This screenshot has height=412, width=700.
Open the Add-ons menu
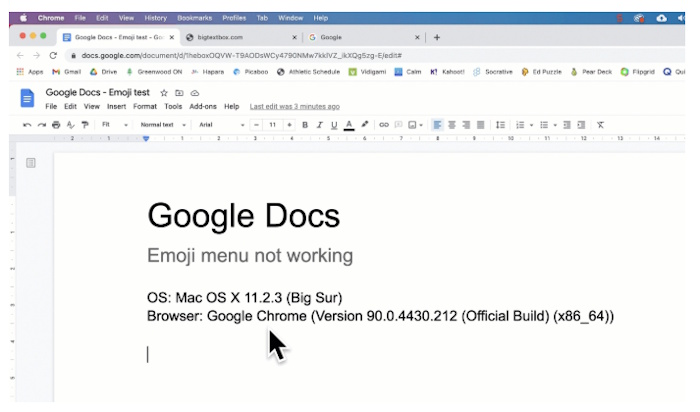(x=203, y=106)
